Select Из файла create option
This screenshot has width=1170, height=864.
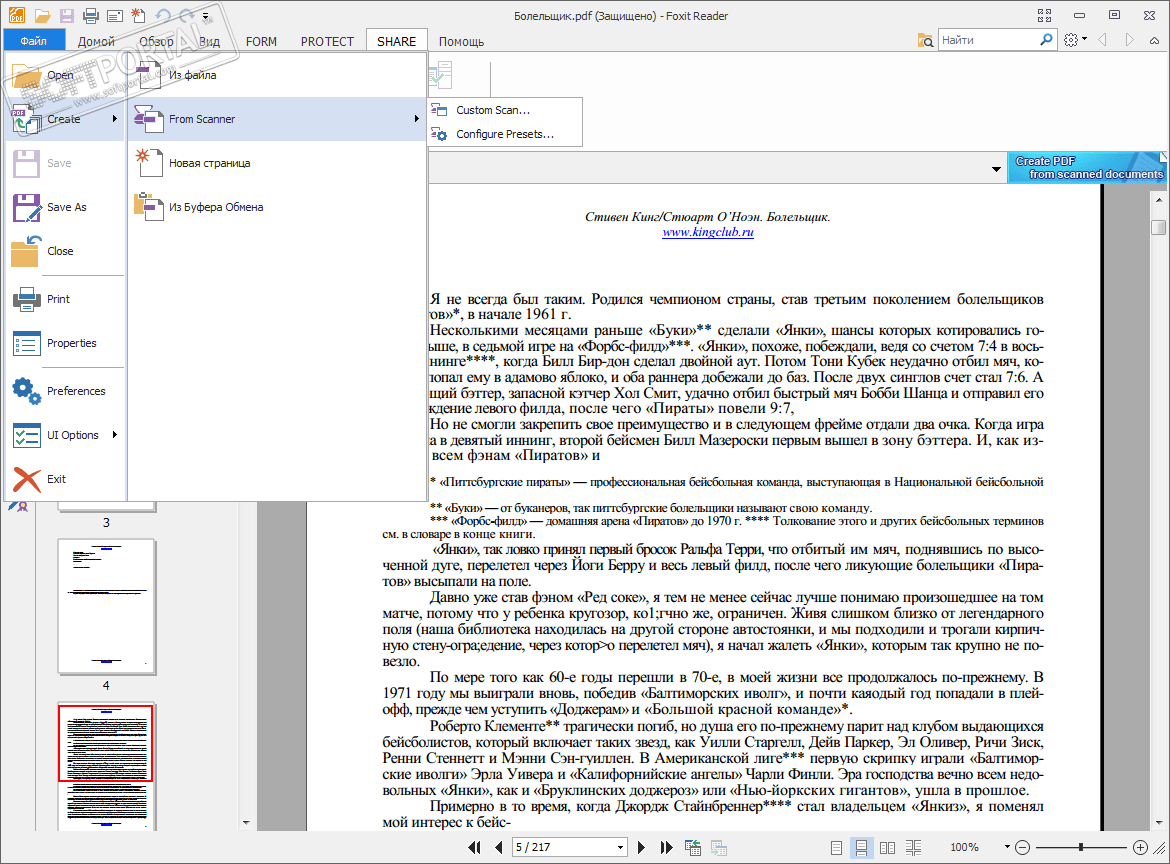coord(277,75)
